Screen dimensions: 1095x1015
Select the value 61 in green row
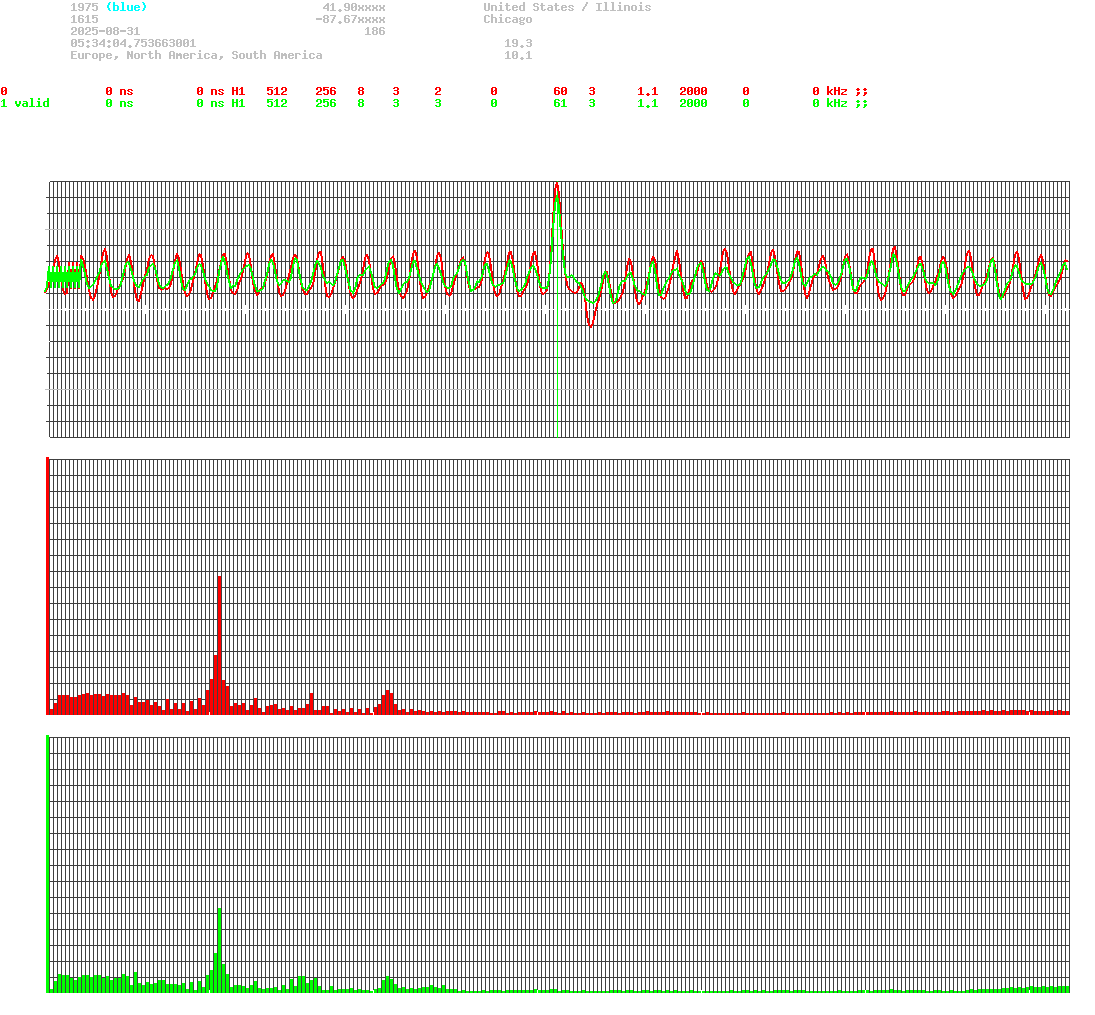click(x=560, y=103)
